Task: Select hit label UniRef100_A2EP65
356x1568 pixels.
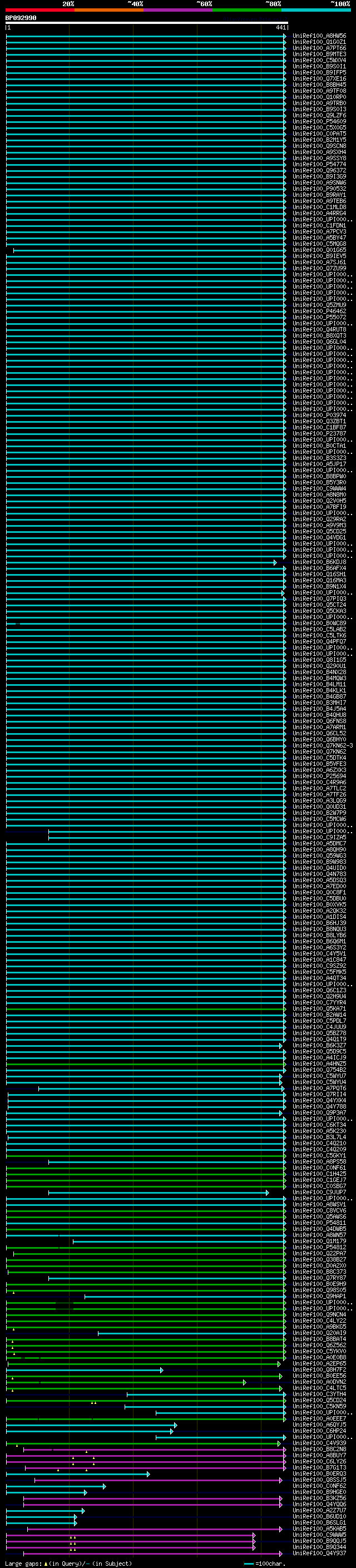Action: click(x=319, y=1363)
